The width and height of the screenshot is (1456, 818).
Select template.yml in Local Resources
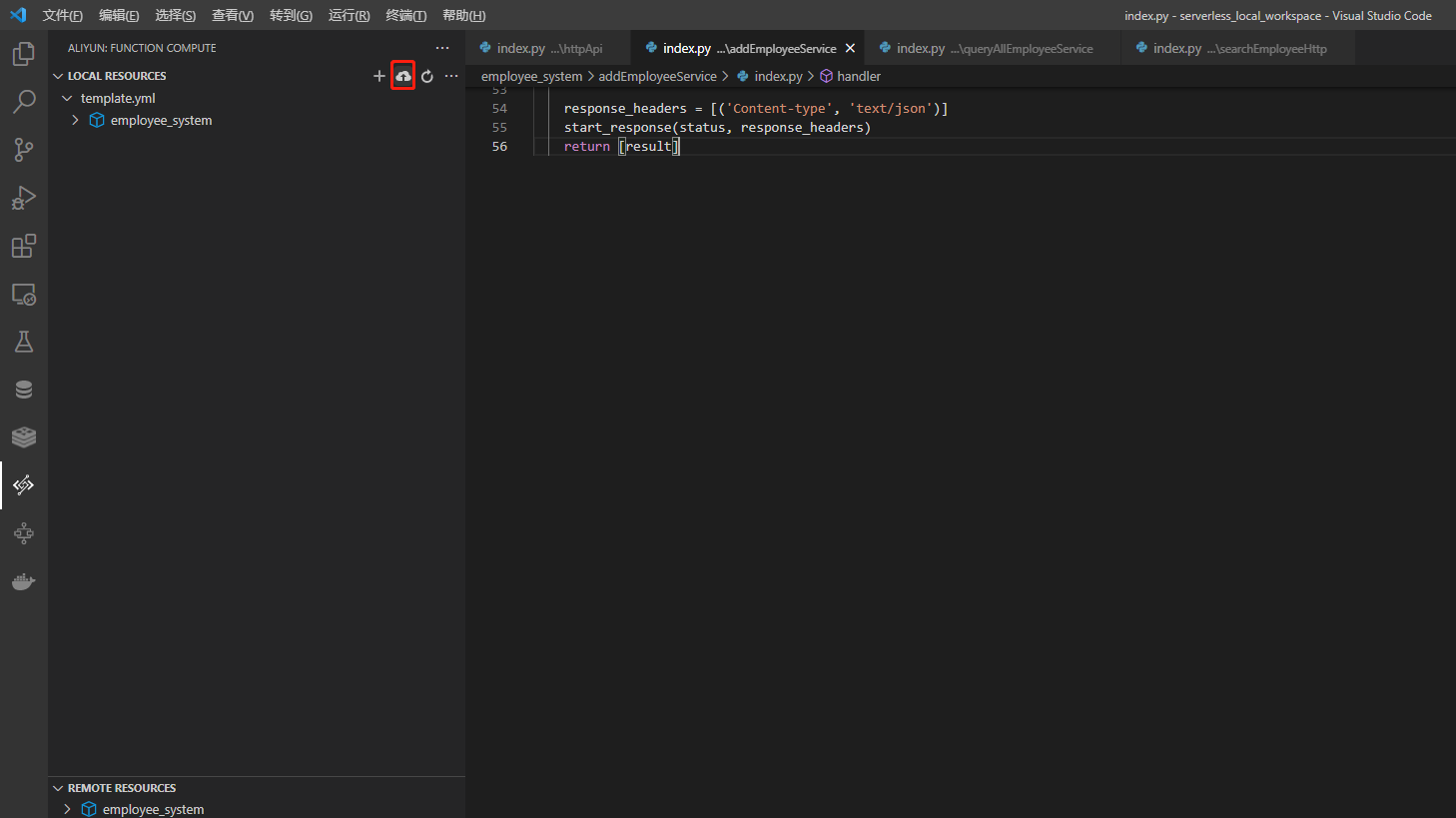pyautogui.click(x=118, y=98)
